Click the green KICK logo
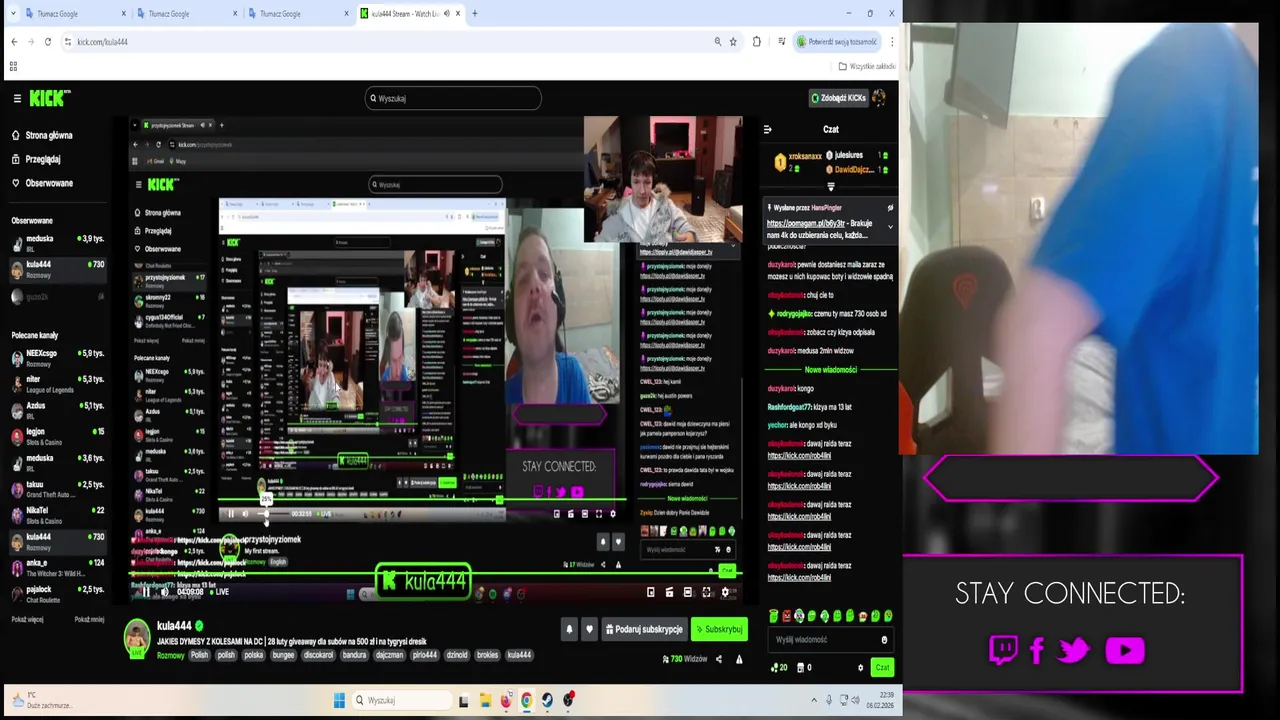 49,98
